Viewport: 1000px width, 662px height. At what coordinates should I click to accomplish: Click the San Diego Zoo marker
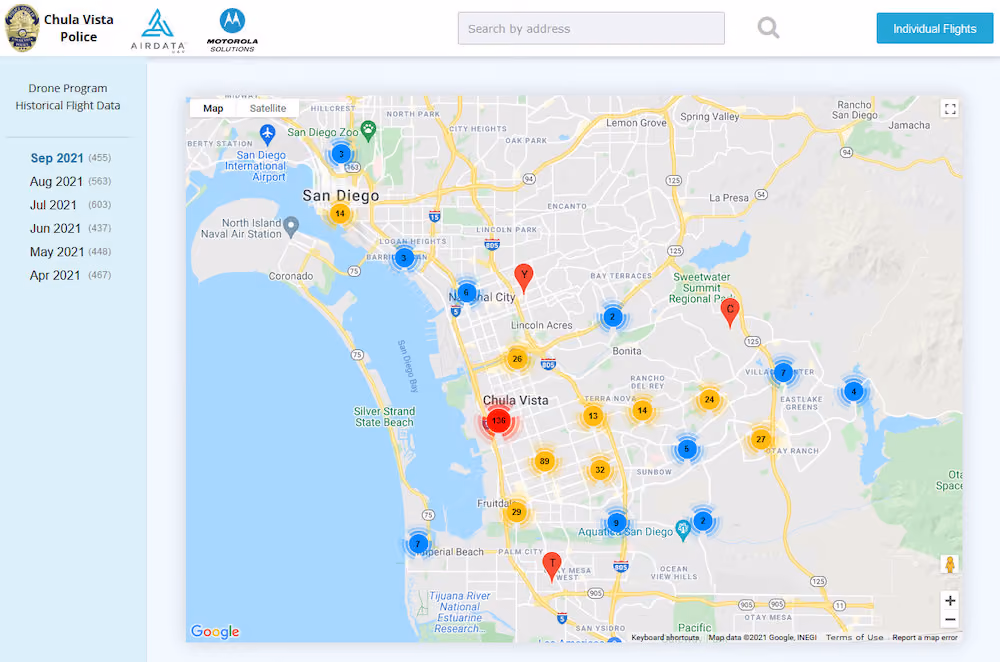pos(368,131)
